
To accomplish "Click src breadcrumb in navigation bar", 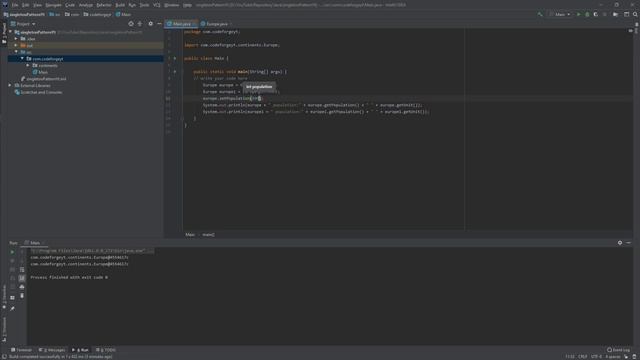I will tap(55, 14).
